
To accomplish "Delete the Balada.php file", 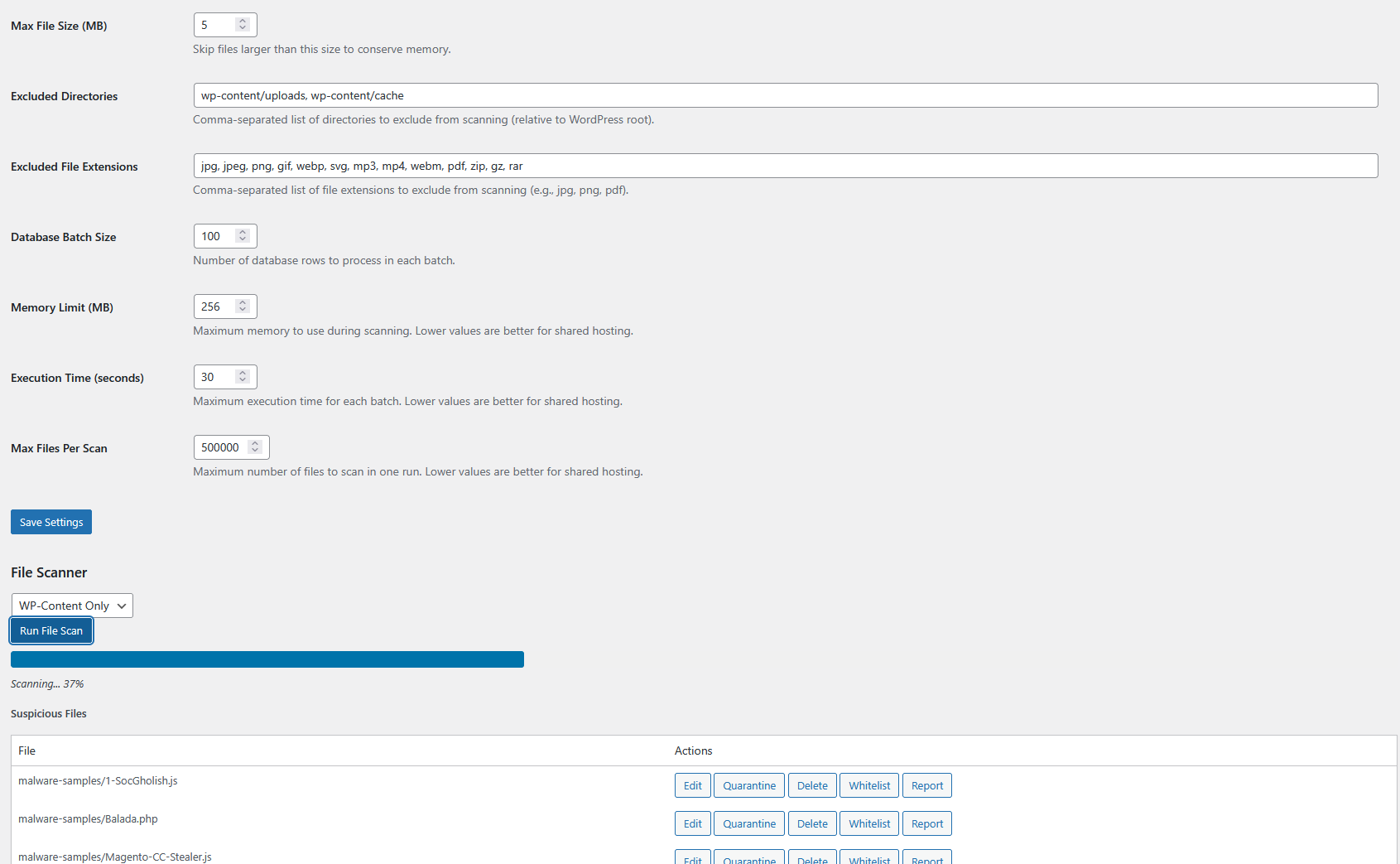I will (811, 823).
